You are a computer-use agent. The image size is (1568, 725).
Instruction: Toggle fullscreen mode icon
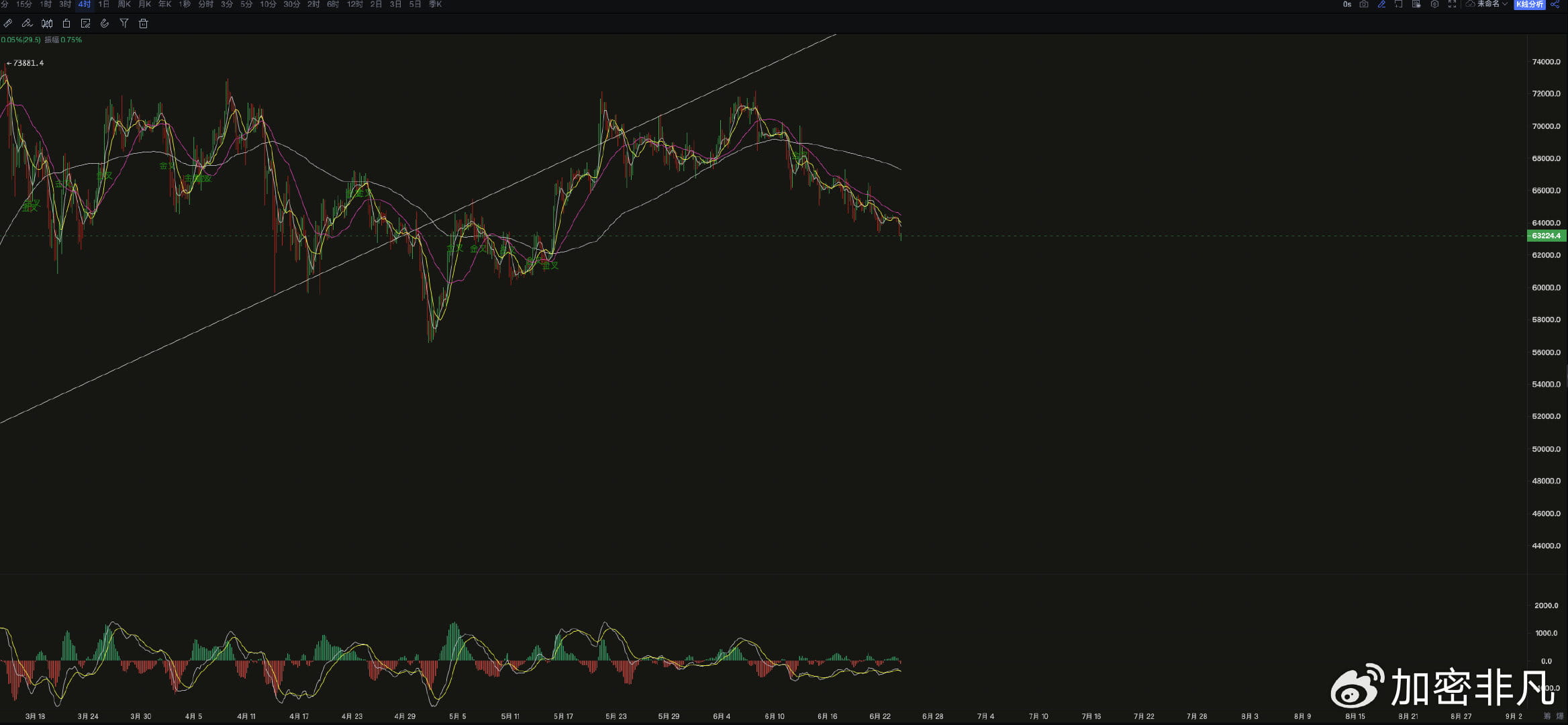click(x=1452, y=4)
